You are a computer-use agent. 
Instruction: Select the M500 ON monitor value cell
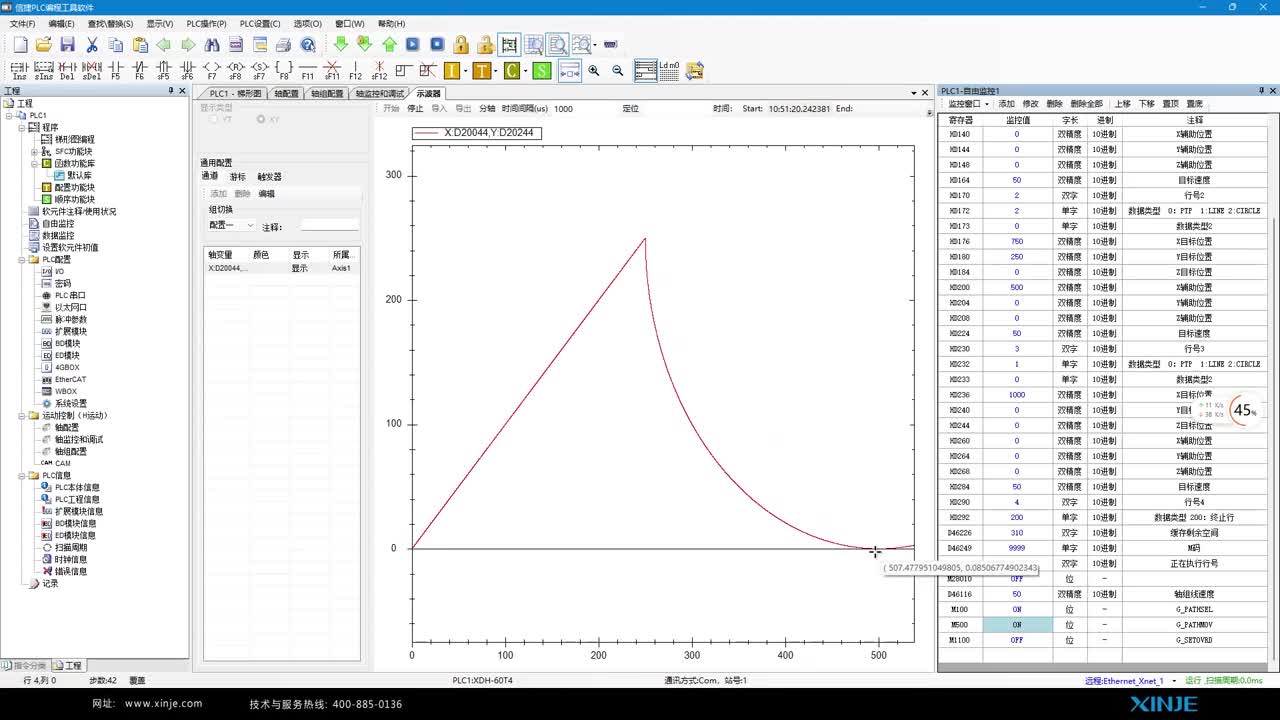(1017, 625)
